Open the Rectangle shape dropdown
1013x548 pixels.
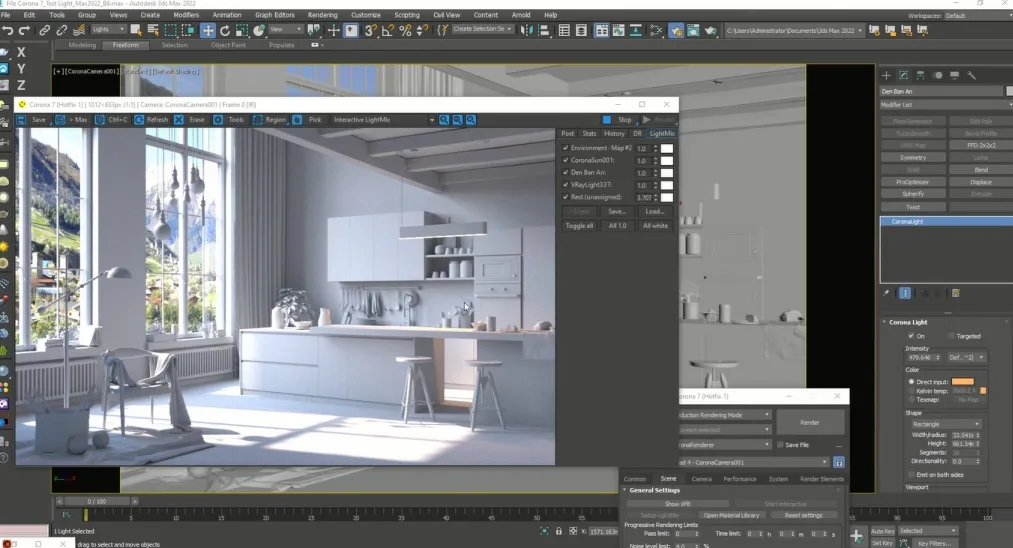[x=946, y=424]
